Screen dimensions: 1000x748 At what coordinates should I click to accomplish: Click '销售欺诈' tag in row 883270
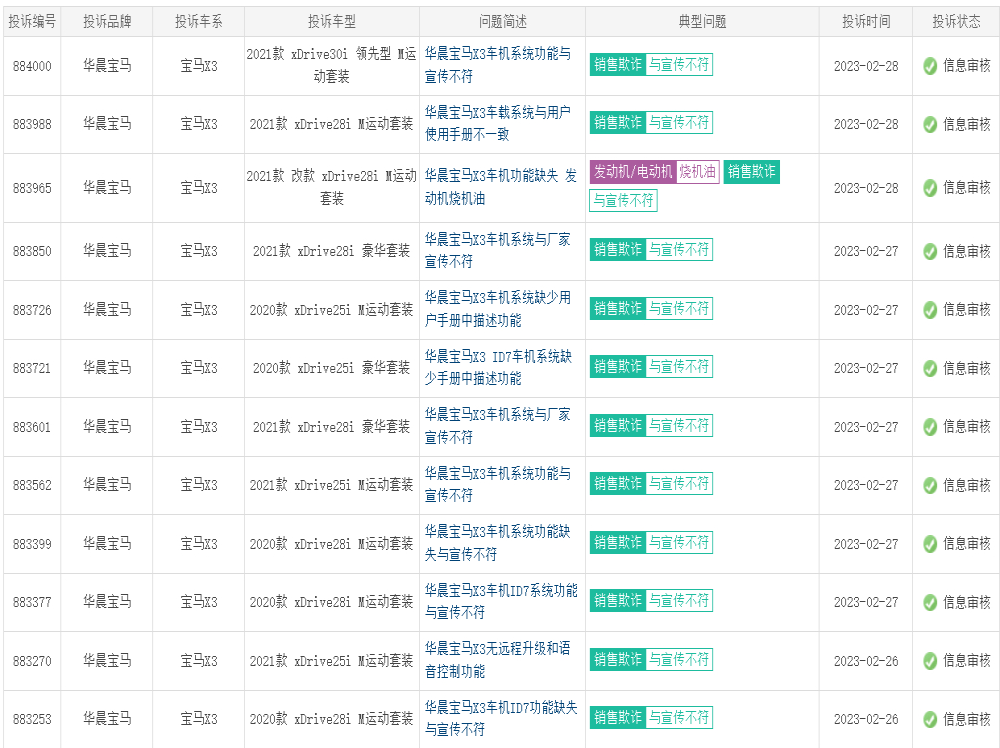(x=617, y=659)
